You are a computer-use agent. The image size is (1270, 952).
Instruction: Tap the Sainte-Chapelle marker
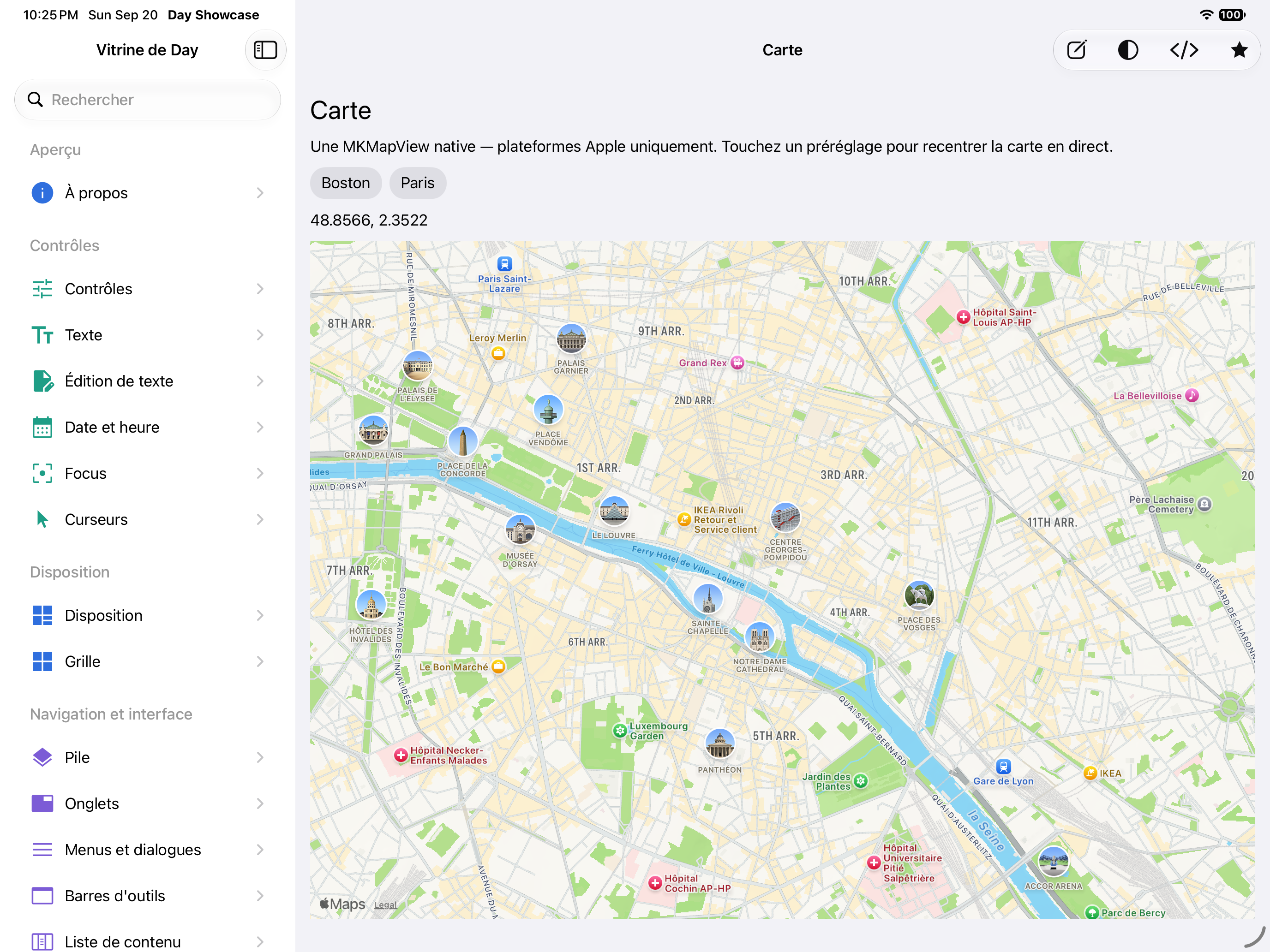(708, 599)
